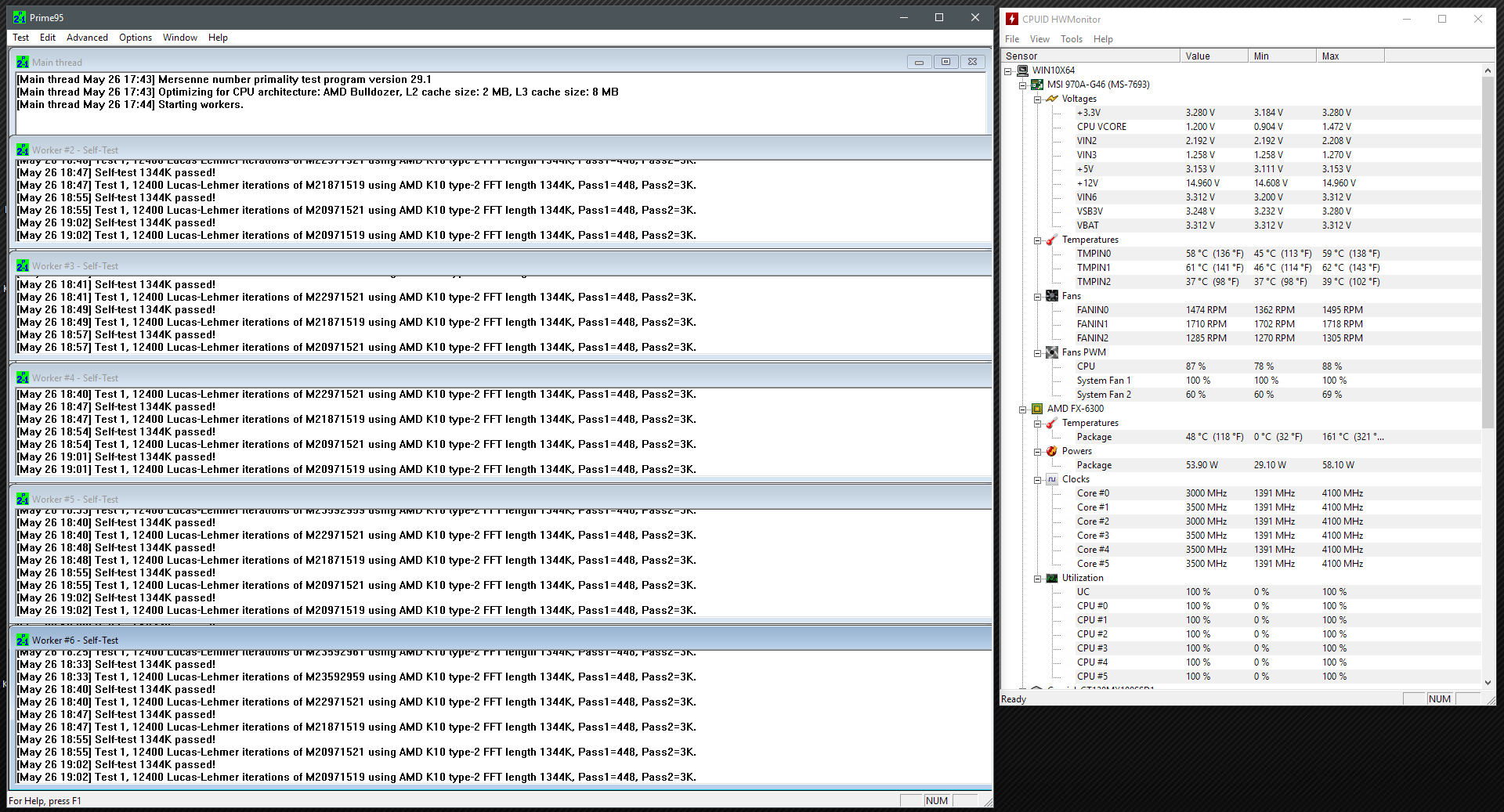1504x812 pixels.
Task: Maximize the Main thread child window
Action: click(945, 62)
